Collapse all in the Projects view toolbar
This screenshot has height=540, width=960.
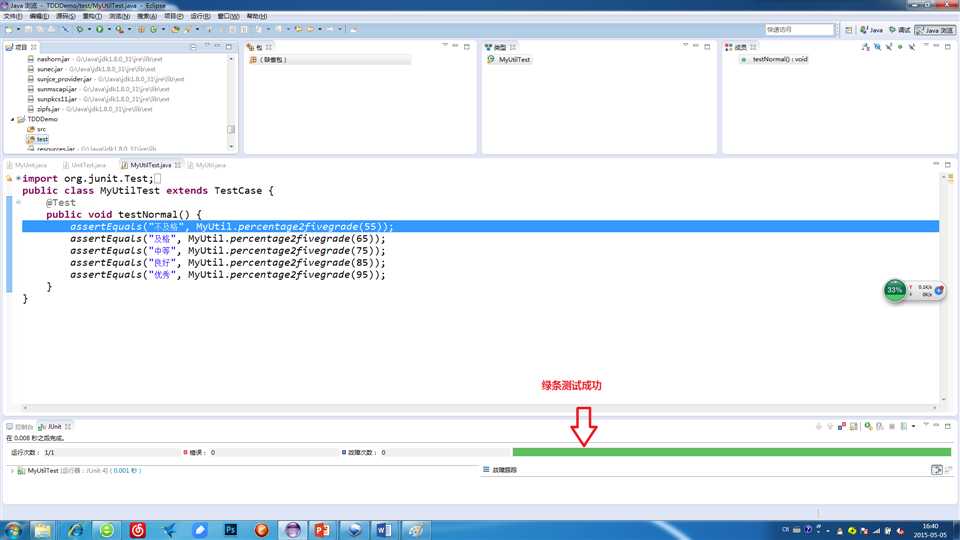193,47
